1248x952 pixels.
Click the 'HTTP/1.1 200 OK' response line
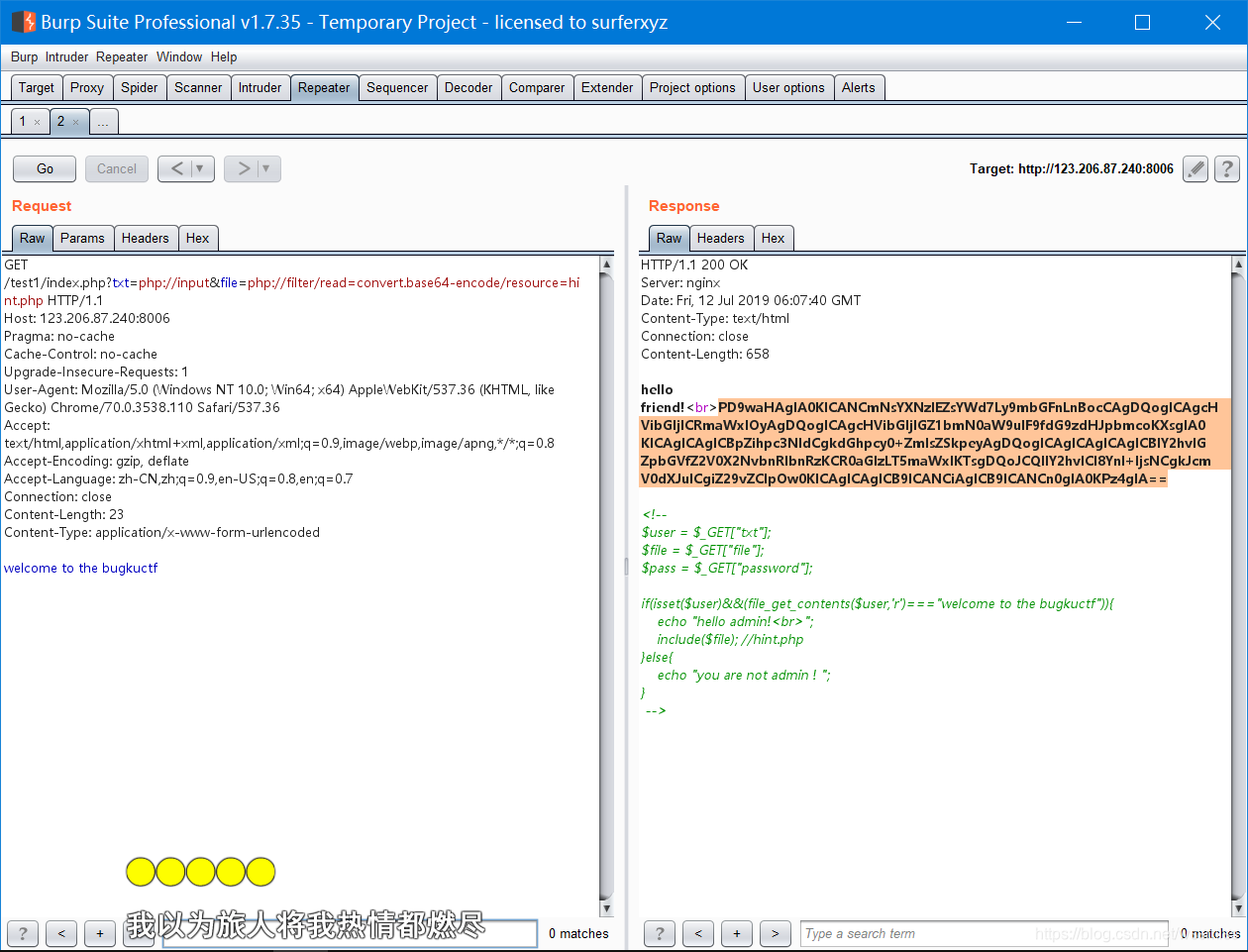point(694,264)
